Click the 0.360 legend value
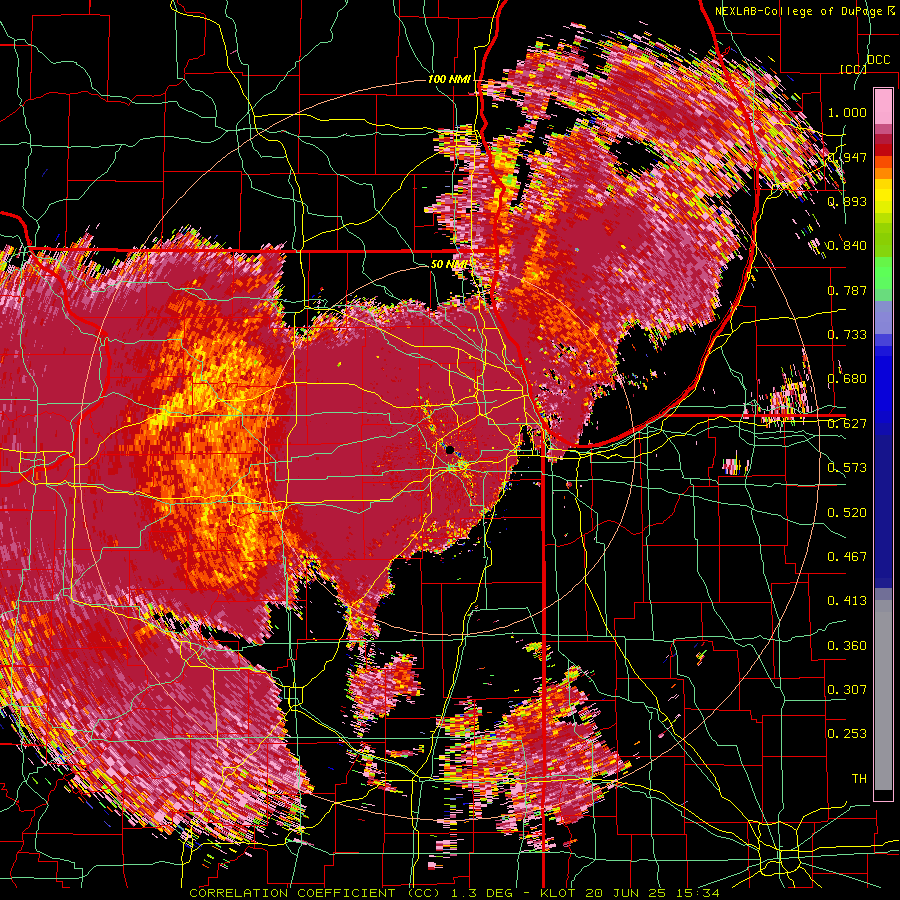 847,646
